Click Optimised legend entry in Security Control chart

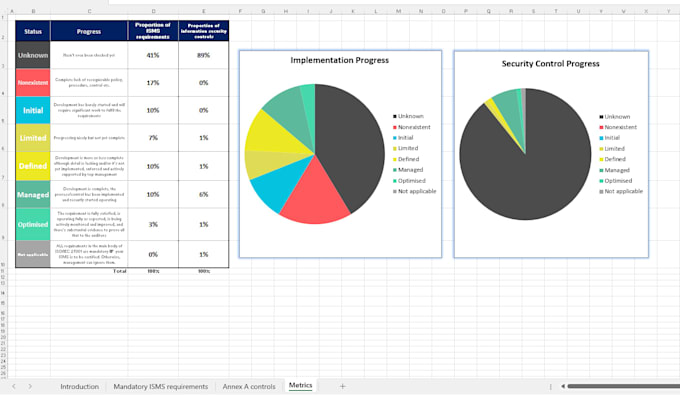[615, 181]
